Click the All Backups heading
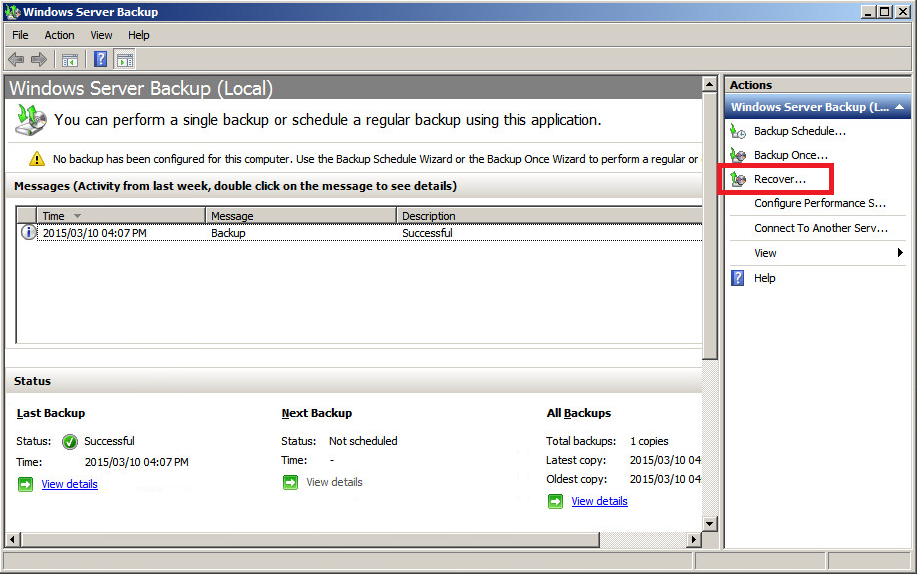This screenshot has width=917, height=574. point(578,413)
